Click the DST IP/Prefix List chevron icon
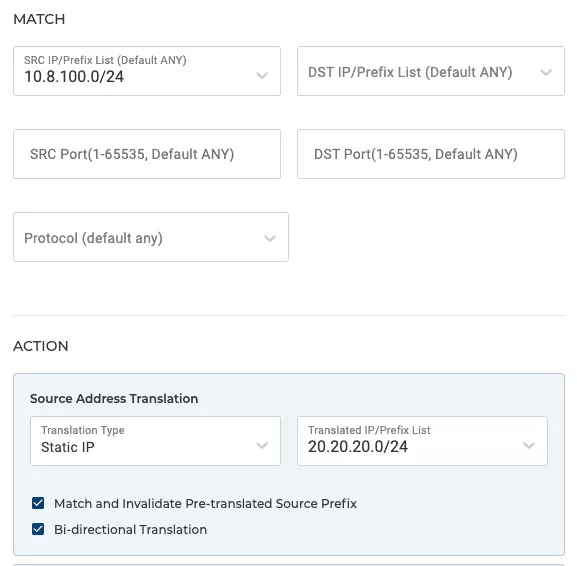Image resolution: width=577 pixels, height=566 pixels. (x=546, y=72)
